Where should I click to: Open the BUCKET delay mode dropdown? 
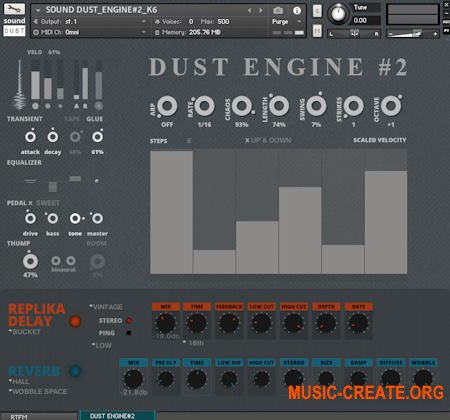click(25, 332)
